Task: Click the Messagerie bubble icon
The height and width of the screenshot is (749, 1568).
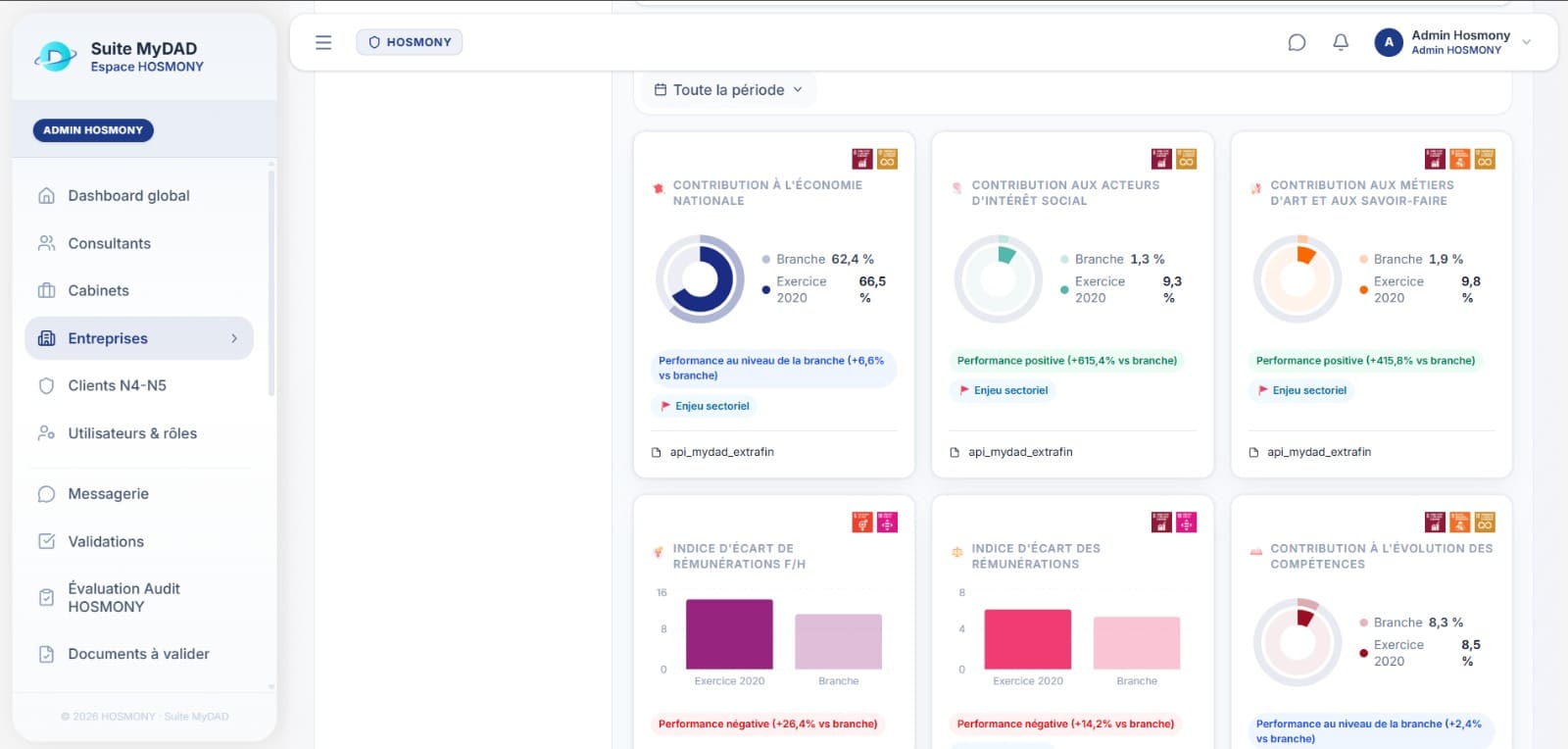Action: tap(46, 494)
